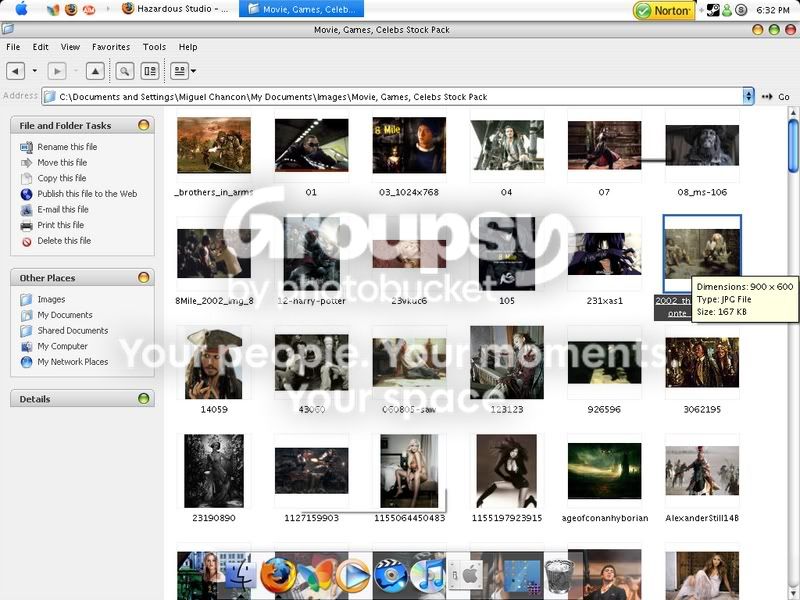Go back with the Back arrow button
800x600 pixels.
(15, 71)
